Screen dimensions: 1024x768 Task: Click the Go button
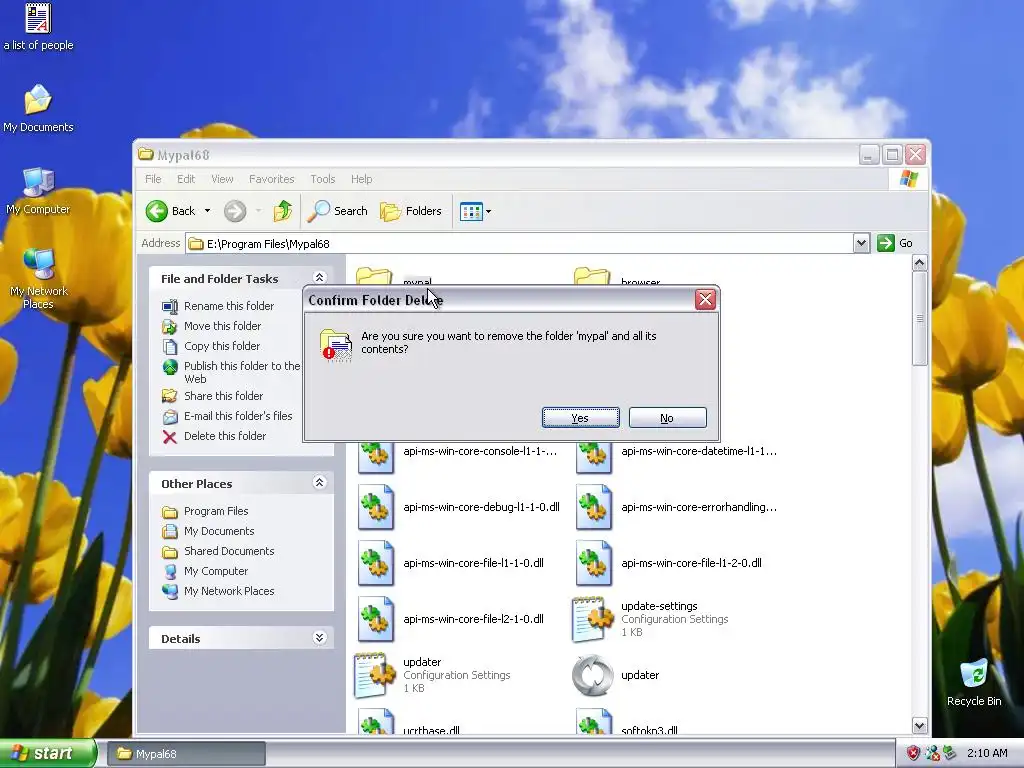pos(895,243)
